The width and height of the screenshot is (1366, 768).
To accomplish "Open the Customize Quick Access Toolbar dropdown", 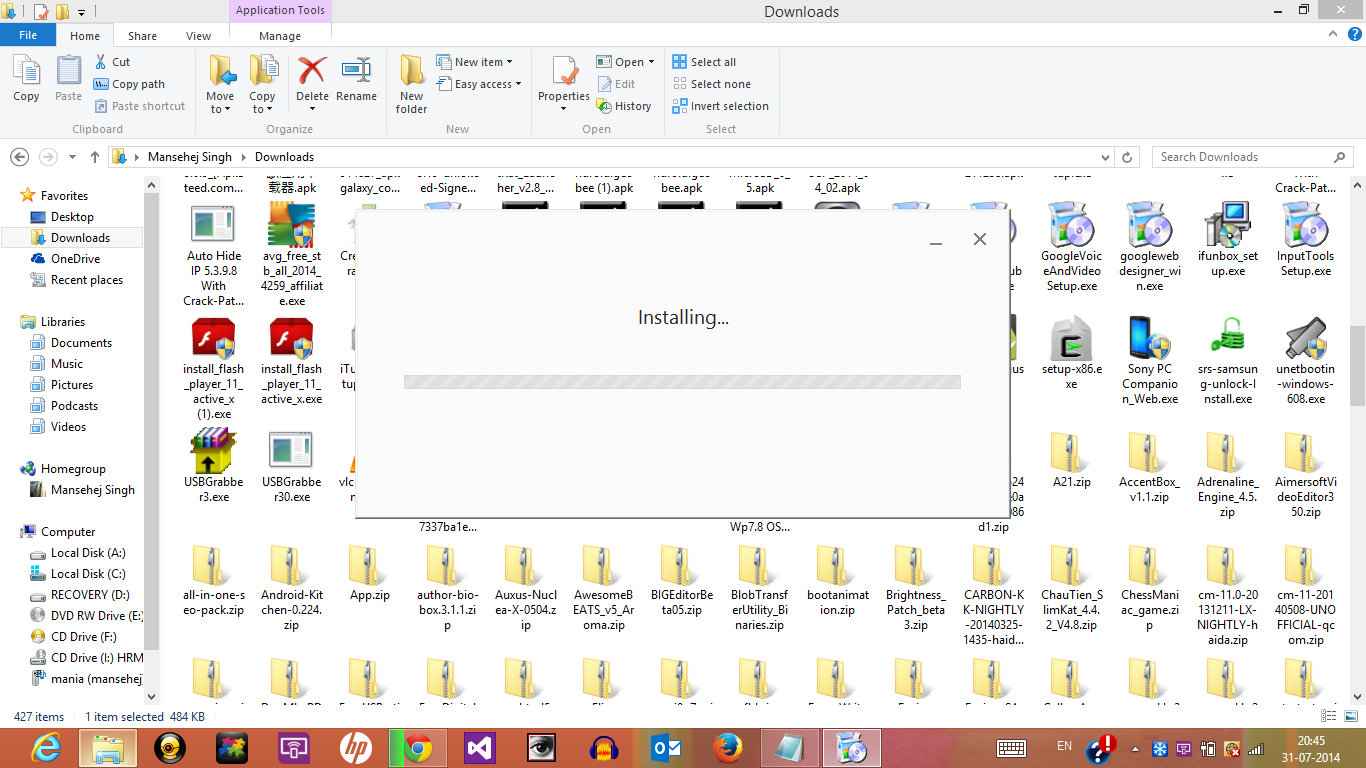I will pyautogui.click(x=81, y=12).
